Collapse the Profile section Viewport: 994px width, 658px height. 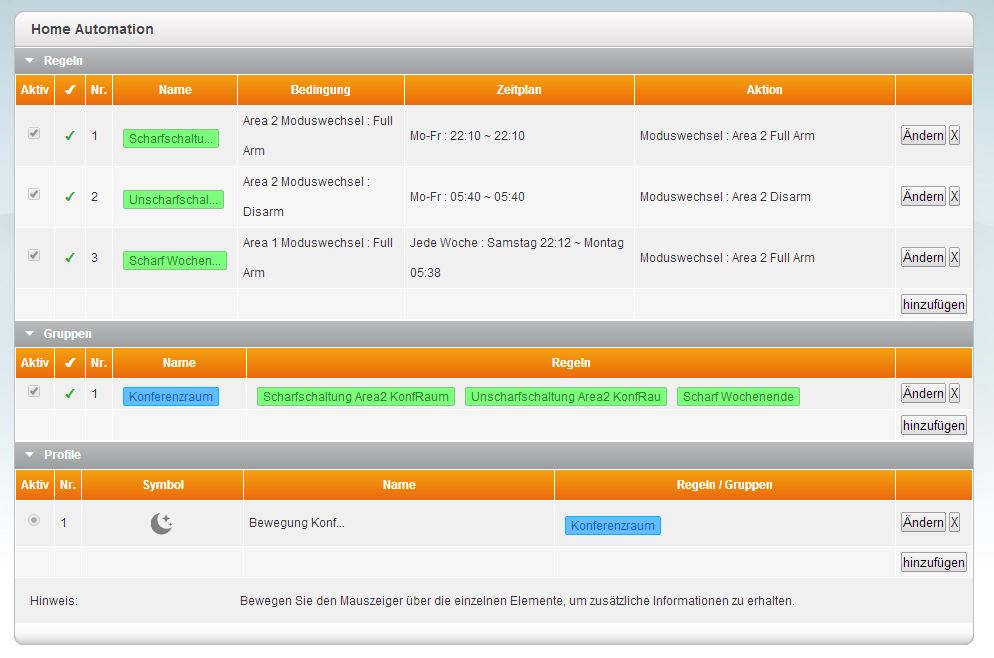pyautogui.click(x=30, y=455)
